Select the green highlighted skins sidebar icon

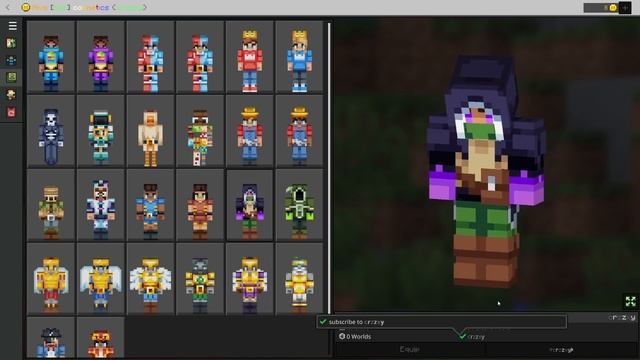point(11,77)
